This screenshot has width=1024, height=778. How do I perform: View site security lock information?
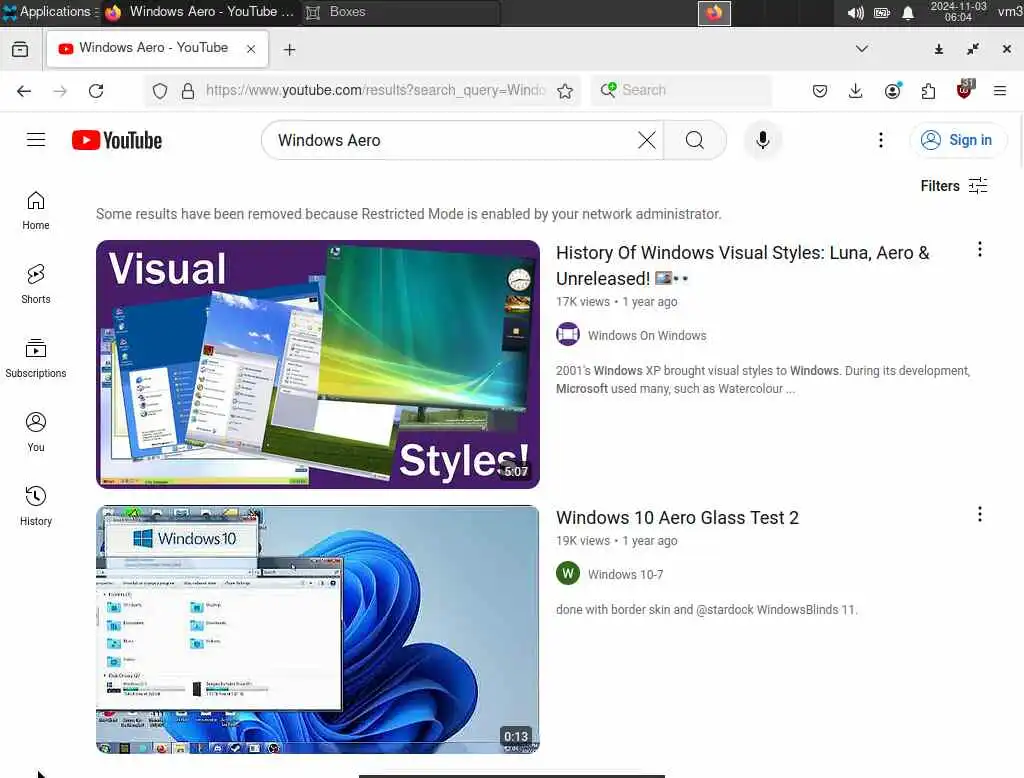188,91
